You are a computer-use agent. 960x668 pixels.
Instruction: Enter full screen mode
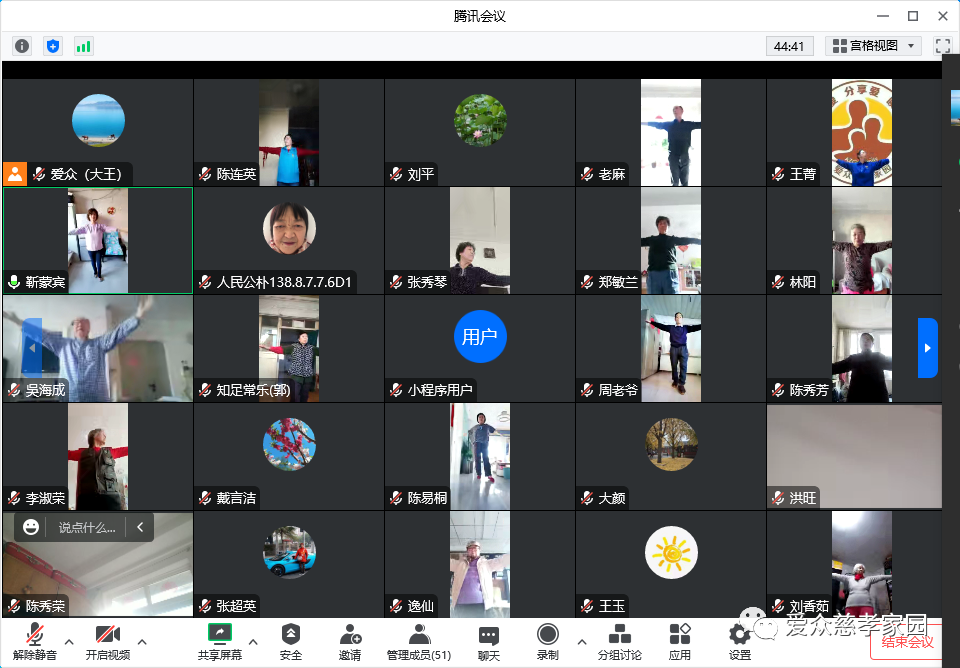pos(942,46)
